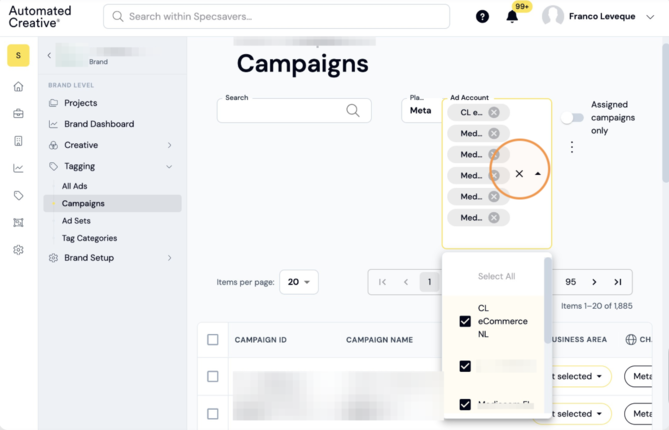
Task: Select Campaigns in sidebar
Action: point(113,203)
